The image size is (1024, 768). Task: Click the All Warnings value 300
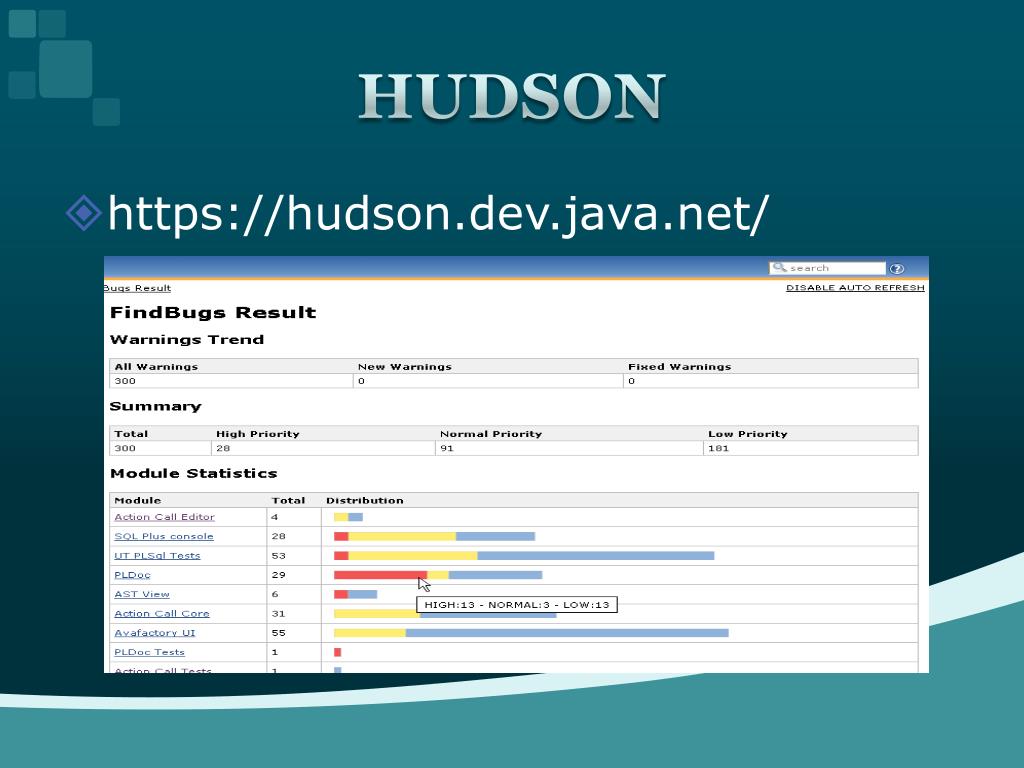[x=125, y=381]
